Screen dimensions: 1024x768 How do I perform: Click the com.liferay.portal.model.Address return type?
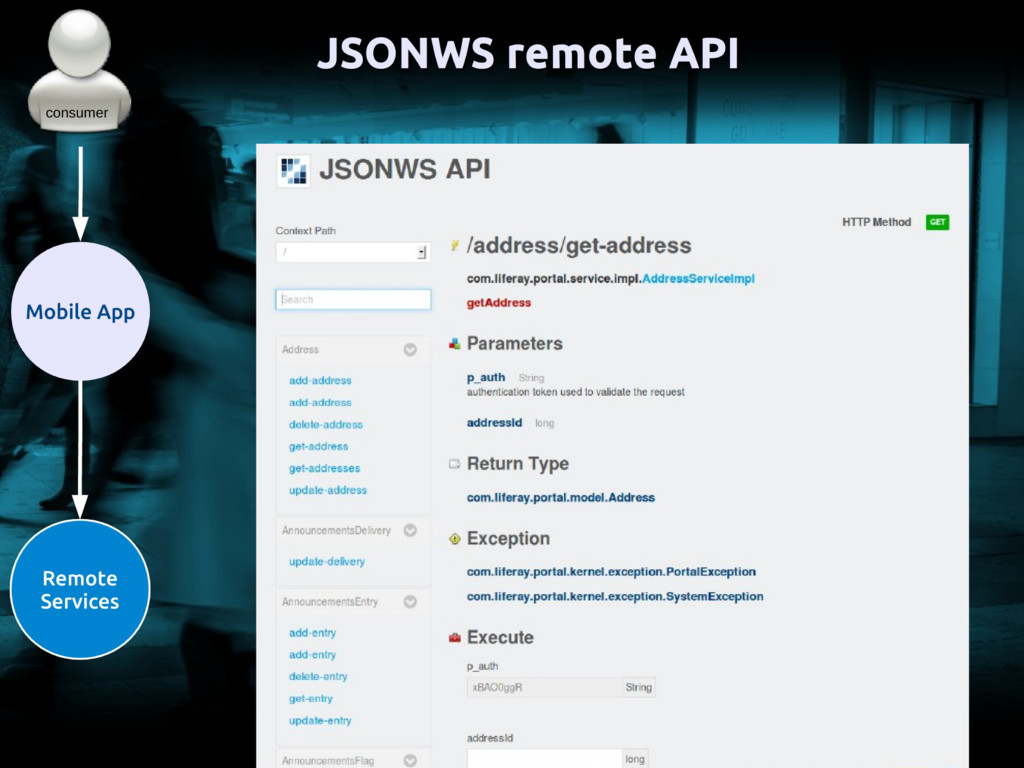pos(561,498)
